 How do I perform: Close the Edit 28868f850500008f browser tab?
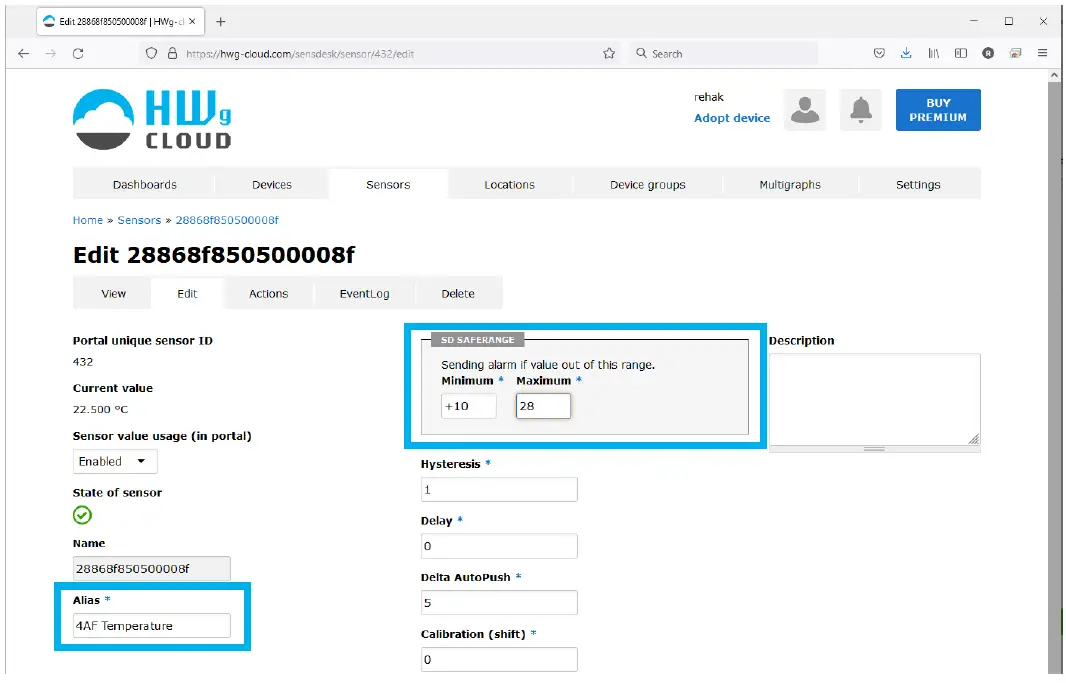click(192, 22)
